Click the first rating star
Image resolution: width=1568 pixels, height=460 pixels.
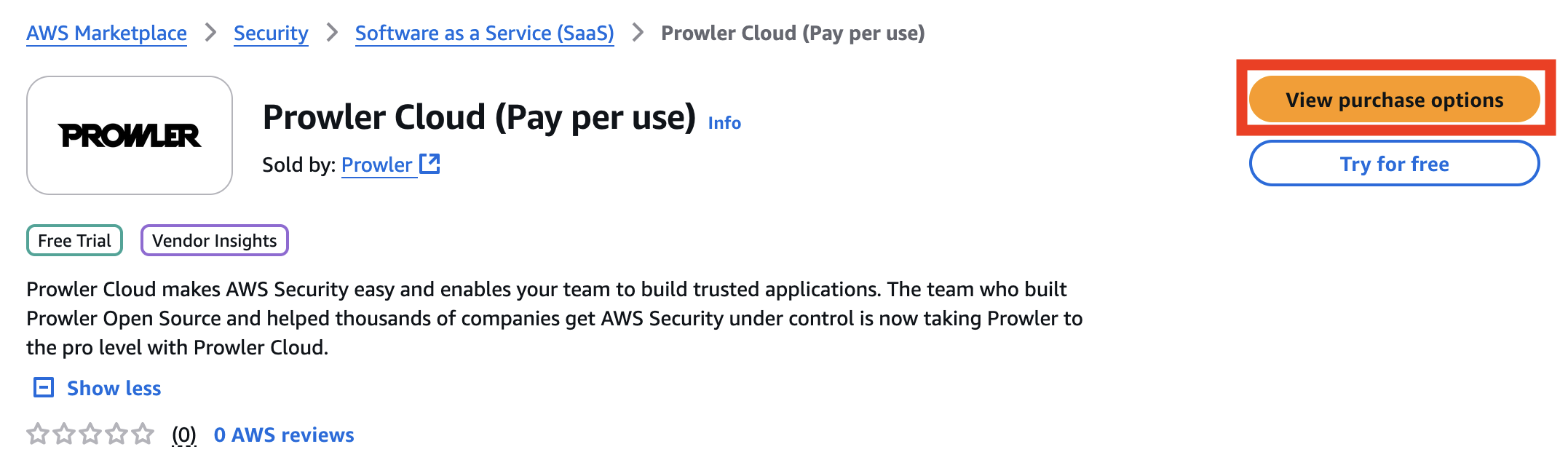38,434
